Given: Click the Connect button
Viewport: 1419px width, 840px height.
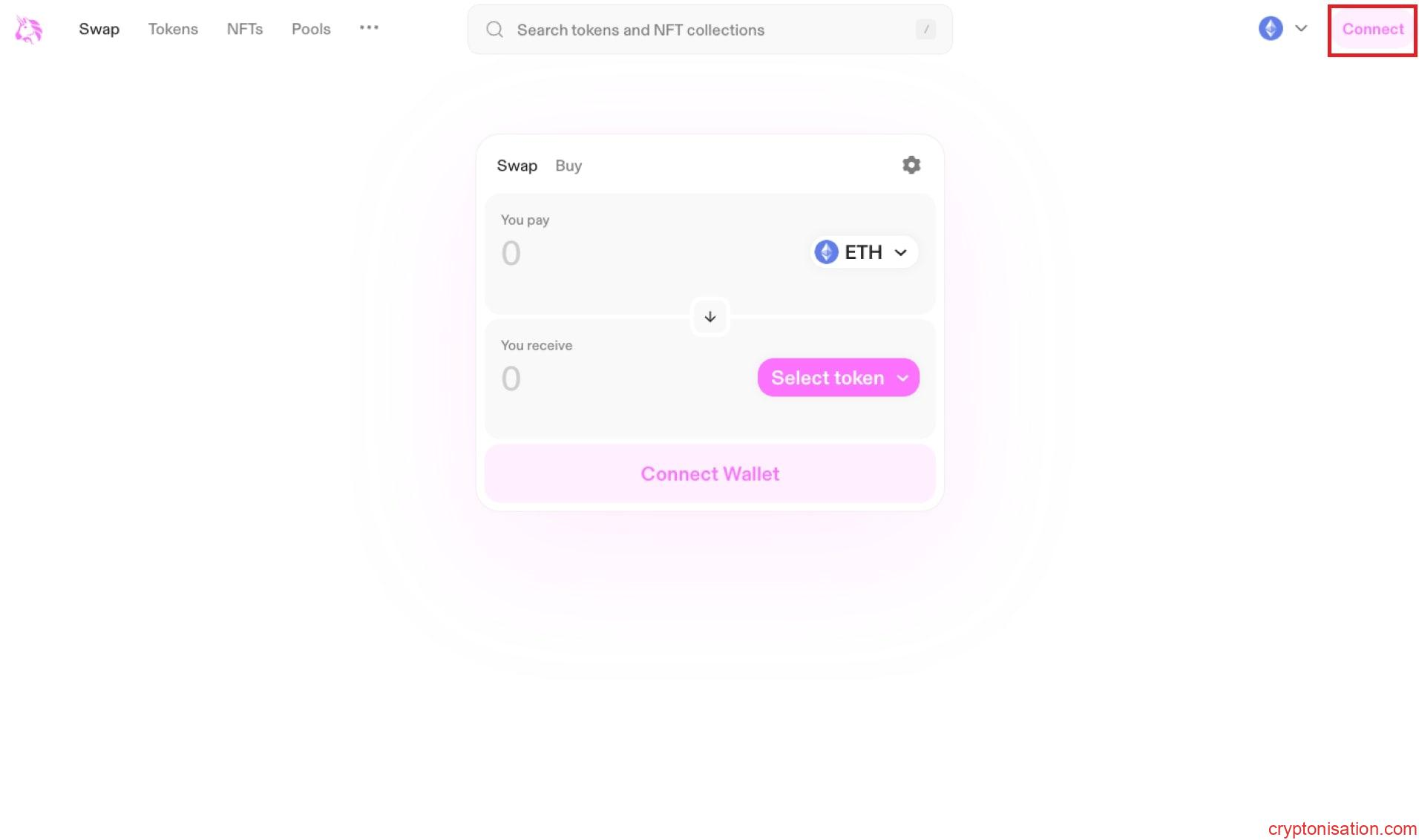Looking at the screenshot, I should point(1372,30).
